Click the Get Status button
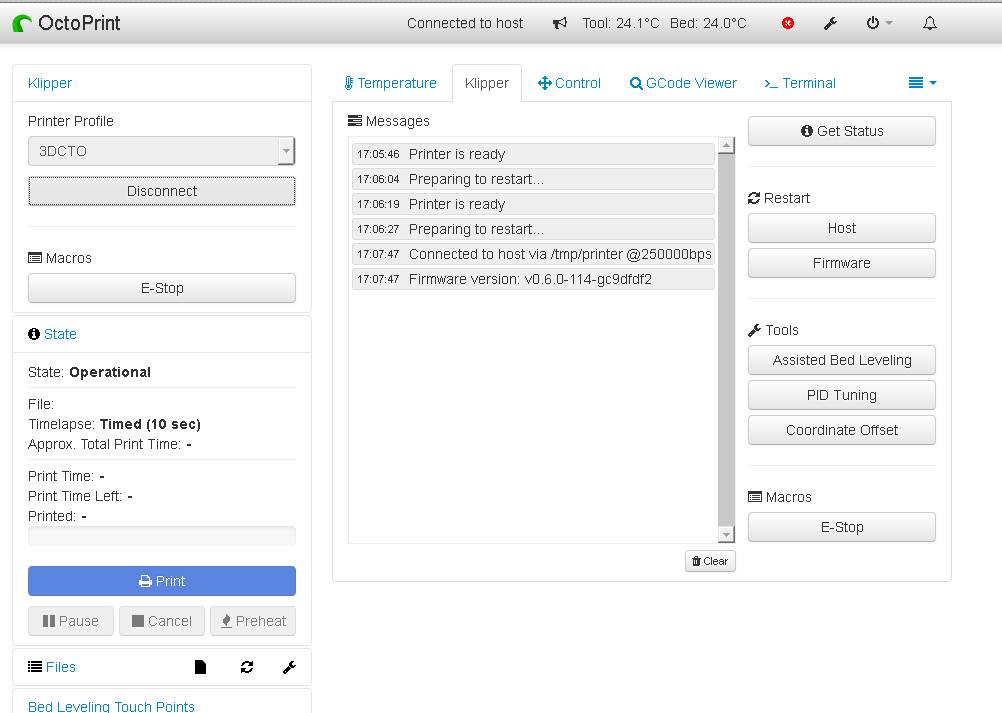 842,131
